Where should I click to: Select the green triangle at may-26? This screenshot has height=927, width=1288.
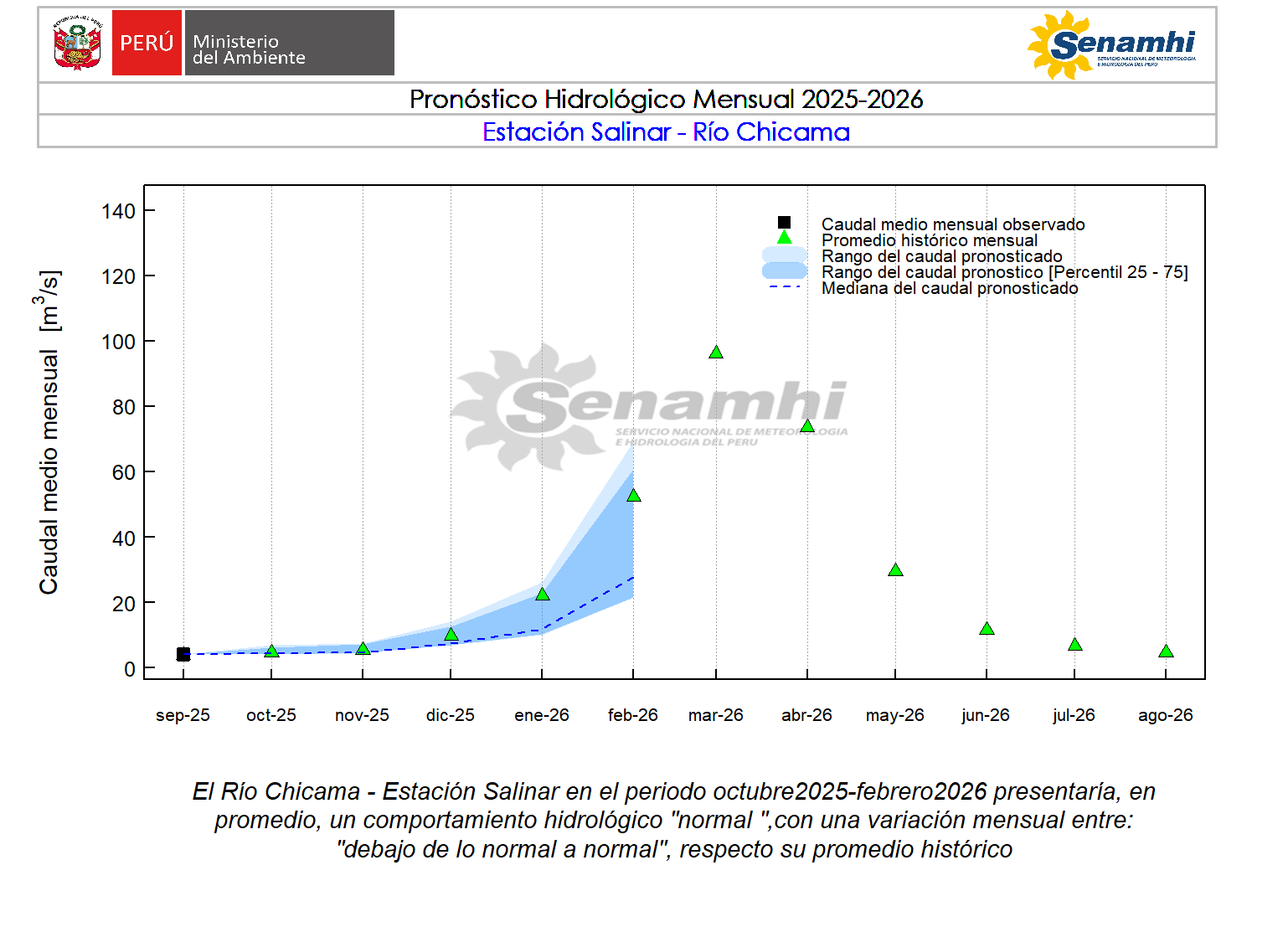point(895,570)
